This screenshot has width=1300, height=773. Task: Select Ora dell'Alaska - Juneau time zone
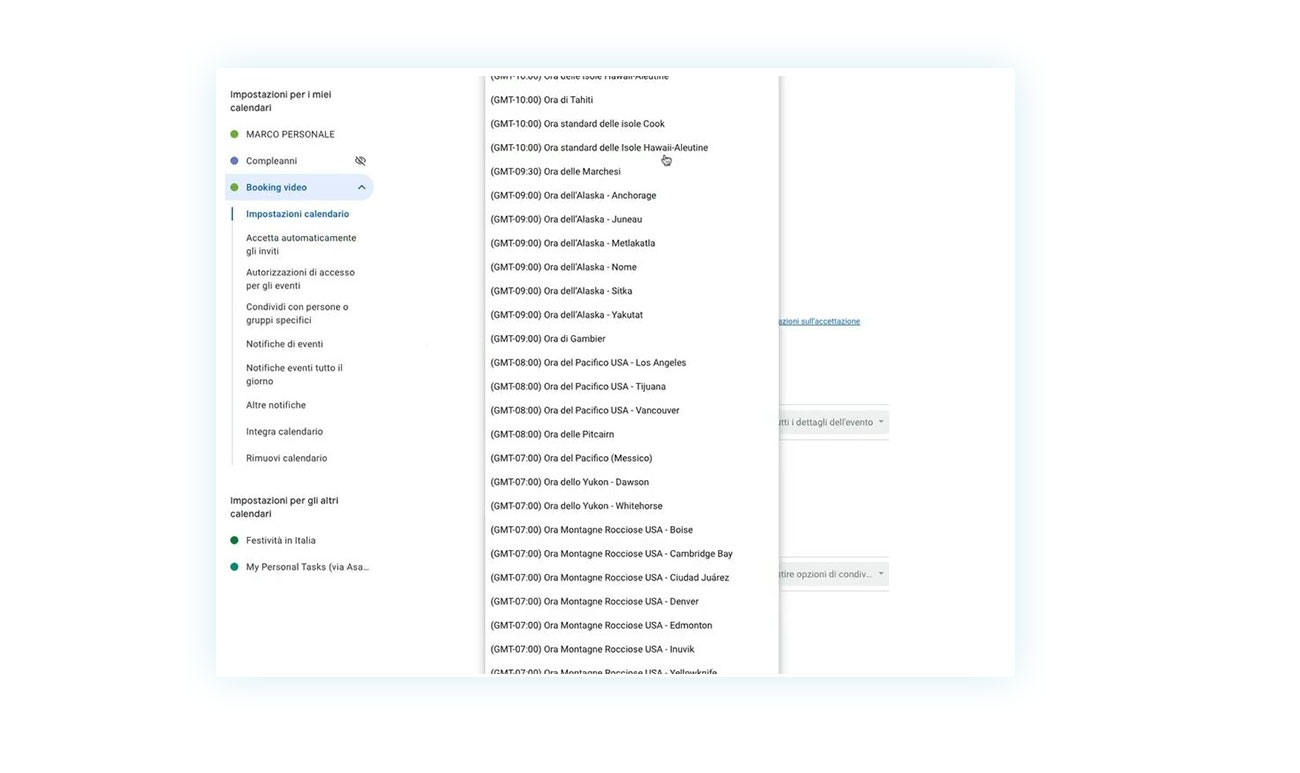click(x=631, y=220)
